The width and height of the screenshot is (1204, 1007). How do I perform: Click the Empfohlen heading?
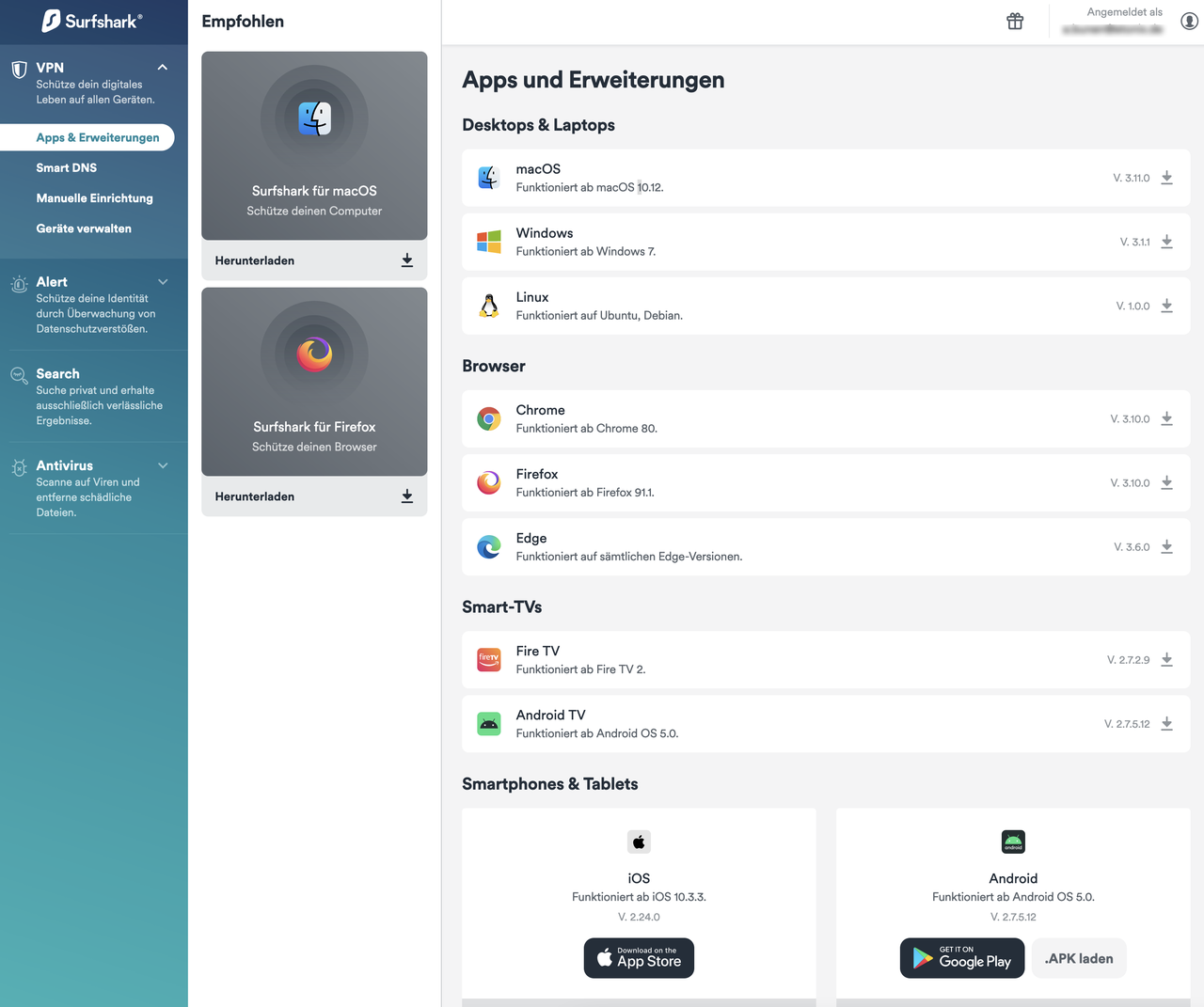pyautogui.click(x=243, y=21)
